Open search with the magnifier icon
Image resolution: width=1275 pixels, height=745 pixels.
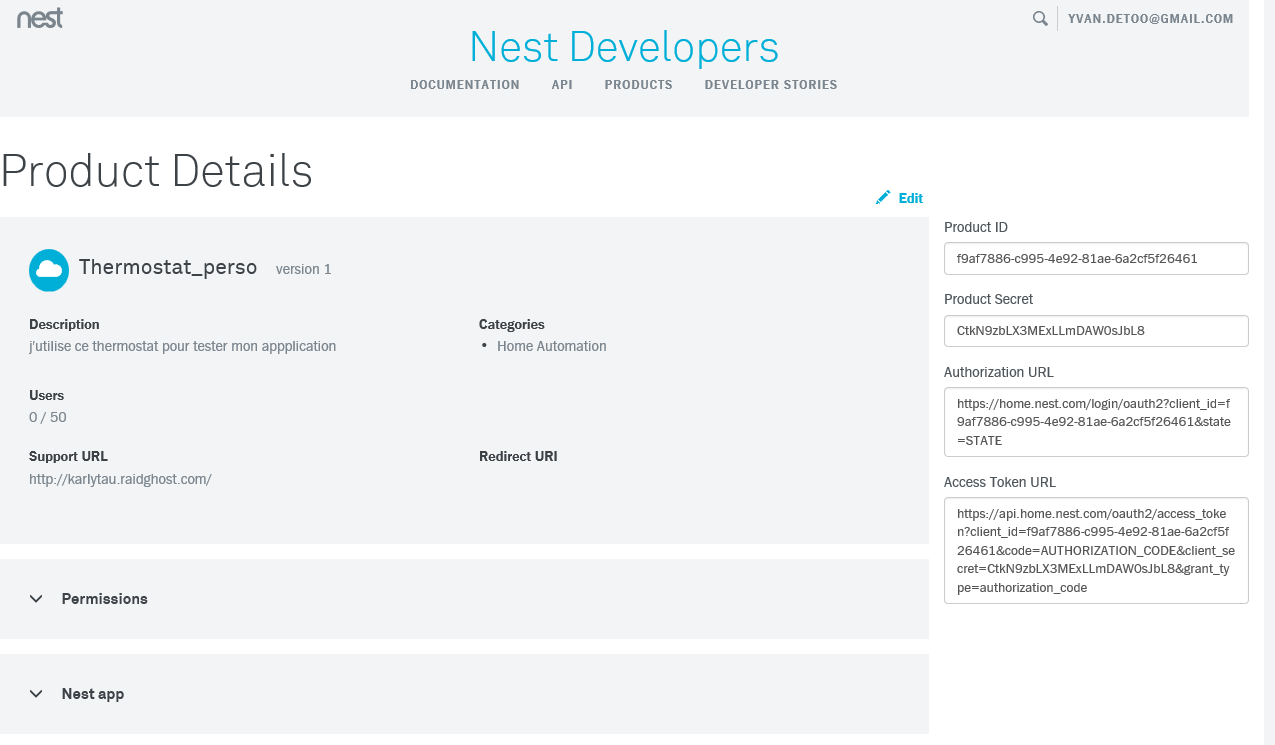coord(1040,18)
